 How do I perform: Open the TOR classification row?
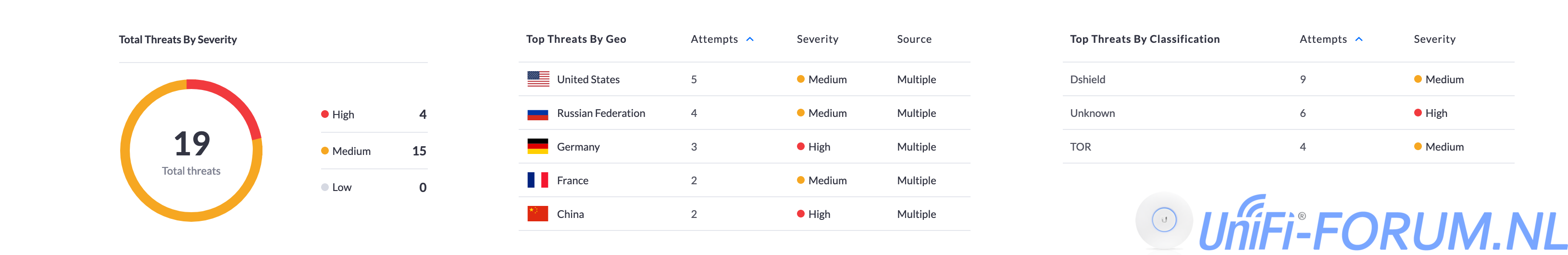click(x=1081, y=147)
